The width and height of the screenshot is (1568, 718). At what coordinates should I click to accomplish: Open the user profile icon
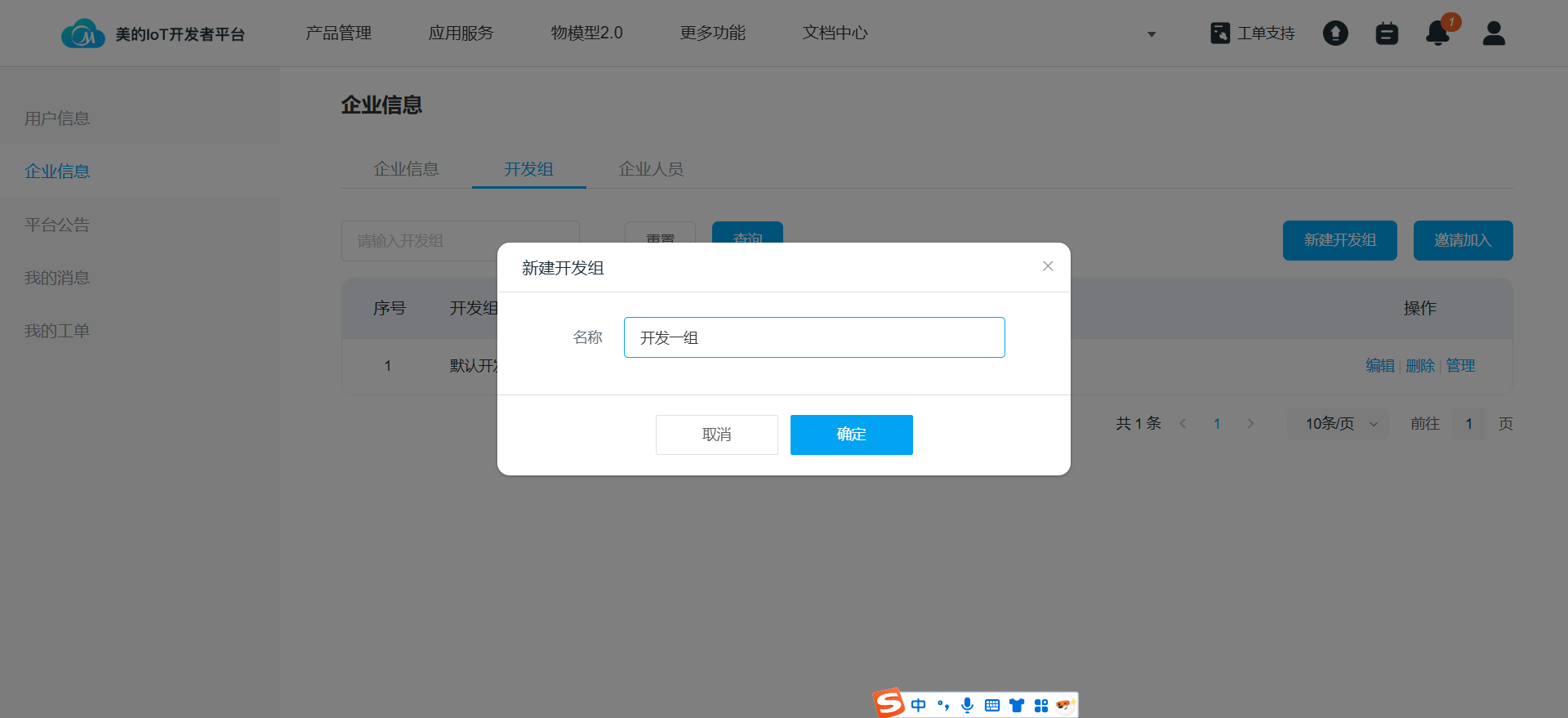[x=1494, y=33]
